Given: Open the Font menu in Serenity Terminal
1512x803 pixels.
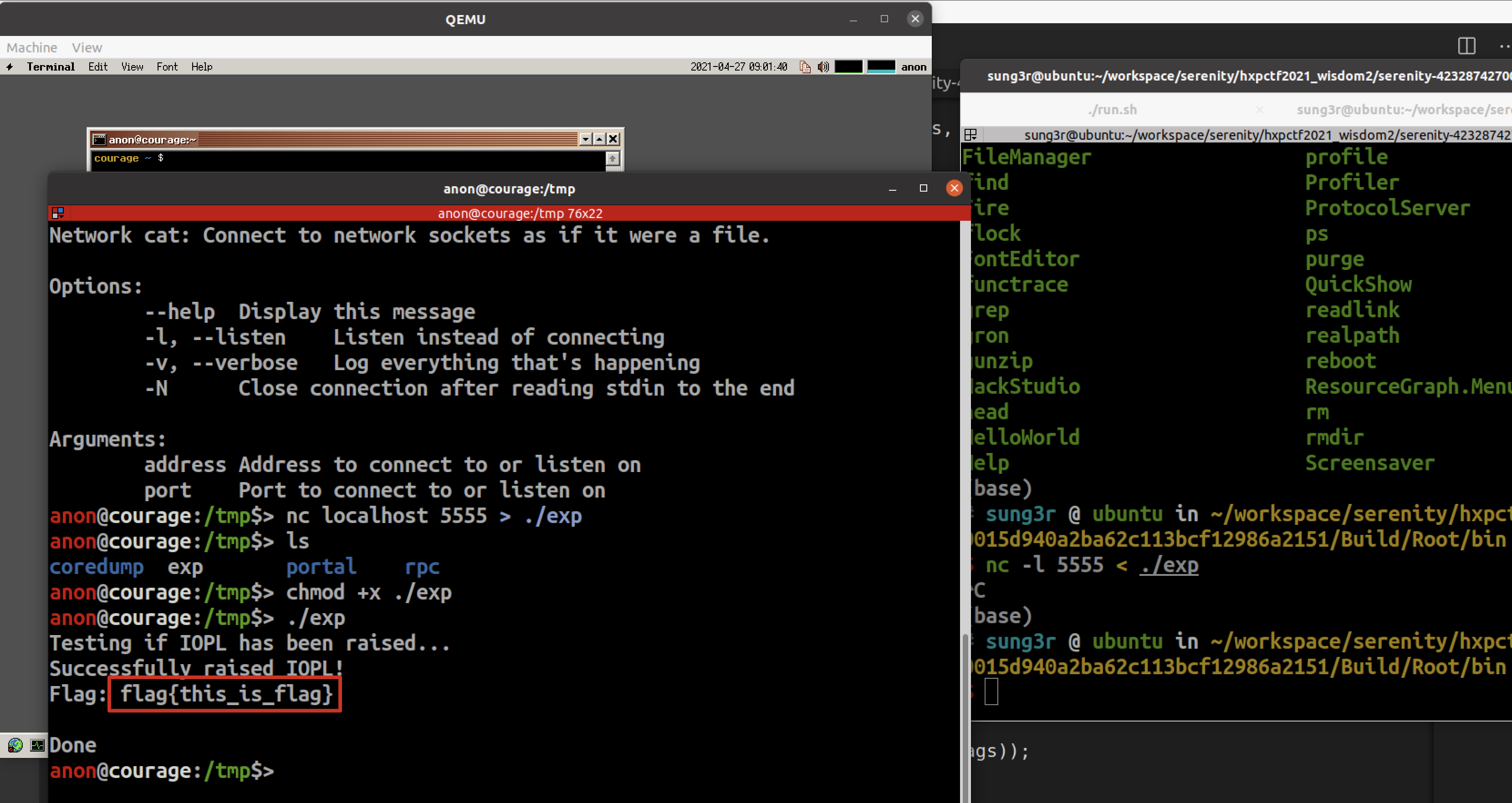Looking at the screenshot, I should click(167, 67).
